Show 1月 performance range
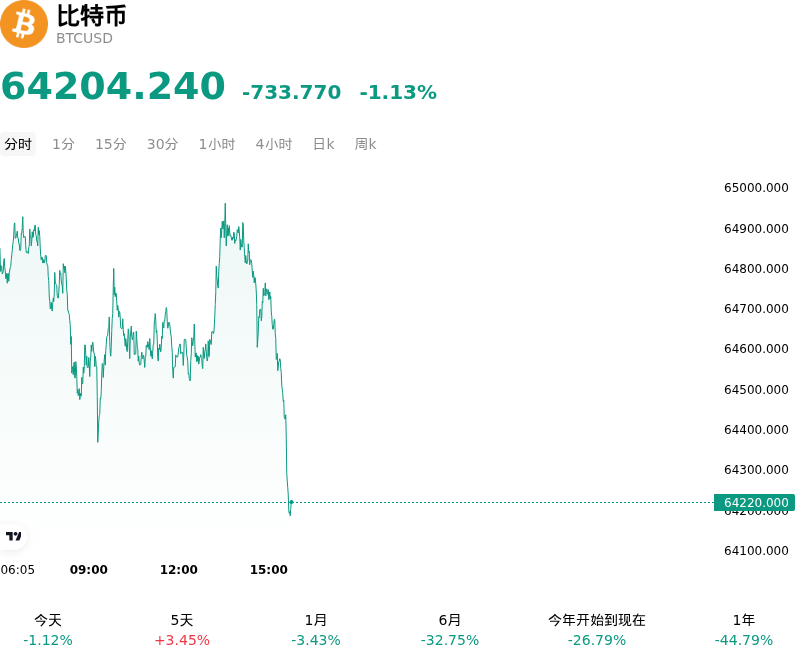800x660 pixels. point(316,630)
